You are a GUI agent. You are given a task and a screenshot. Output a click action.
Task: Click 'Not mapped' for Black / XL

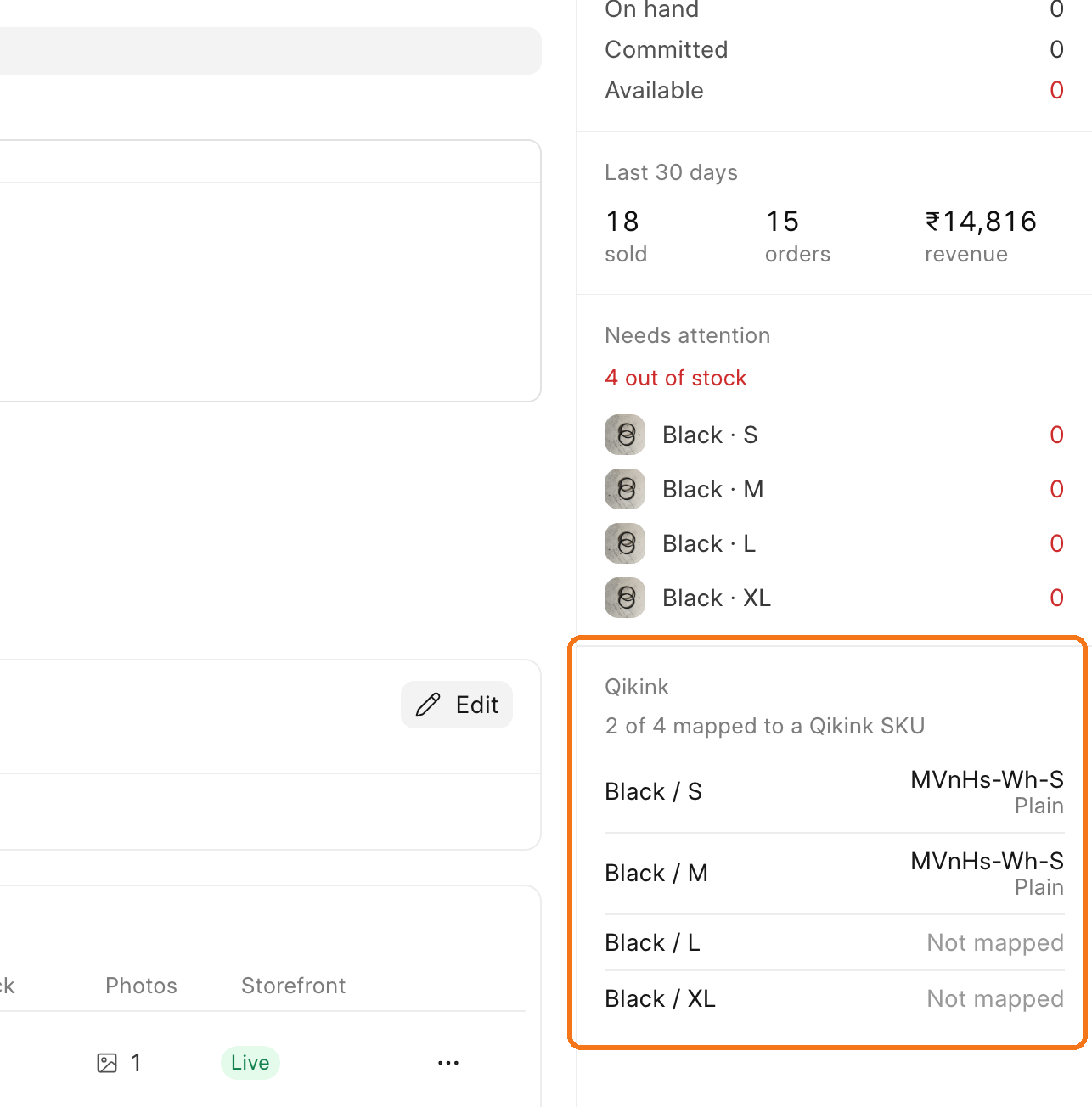[x=995, y=998]
